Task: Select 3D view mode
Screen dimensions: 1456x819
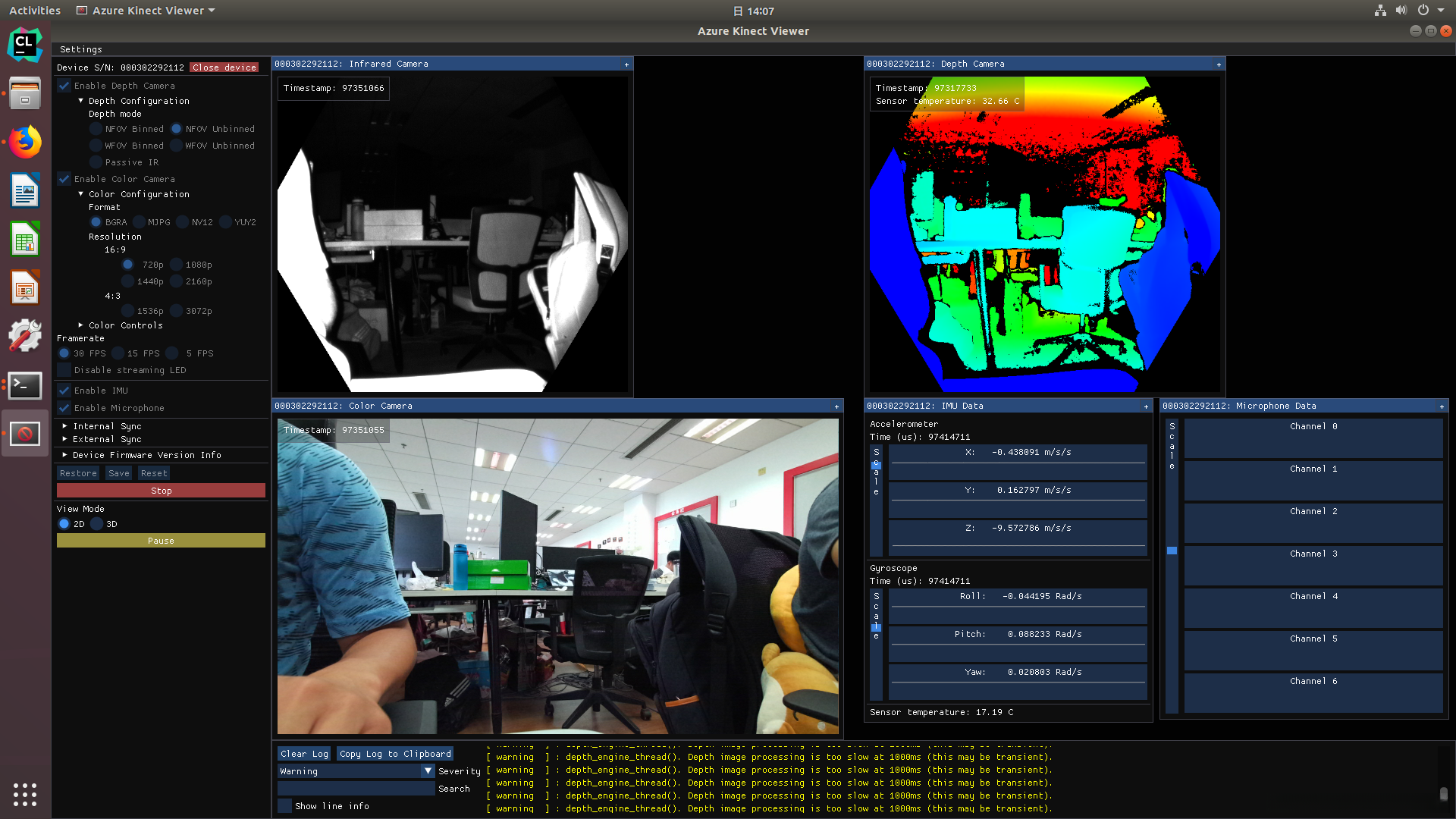Action: point(97,524)
